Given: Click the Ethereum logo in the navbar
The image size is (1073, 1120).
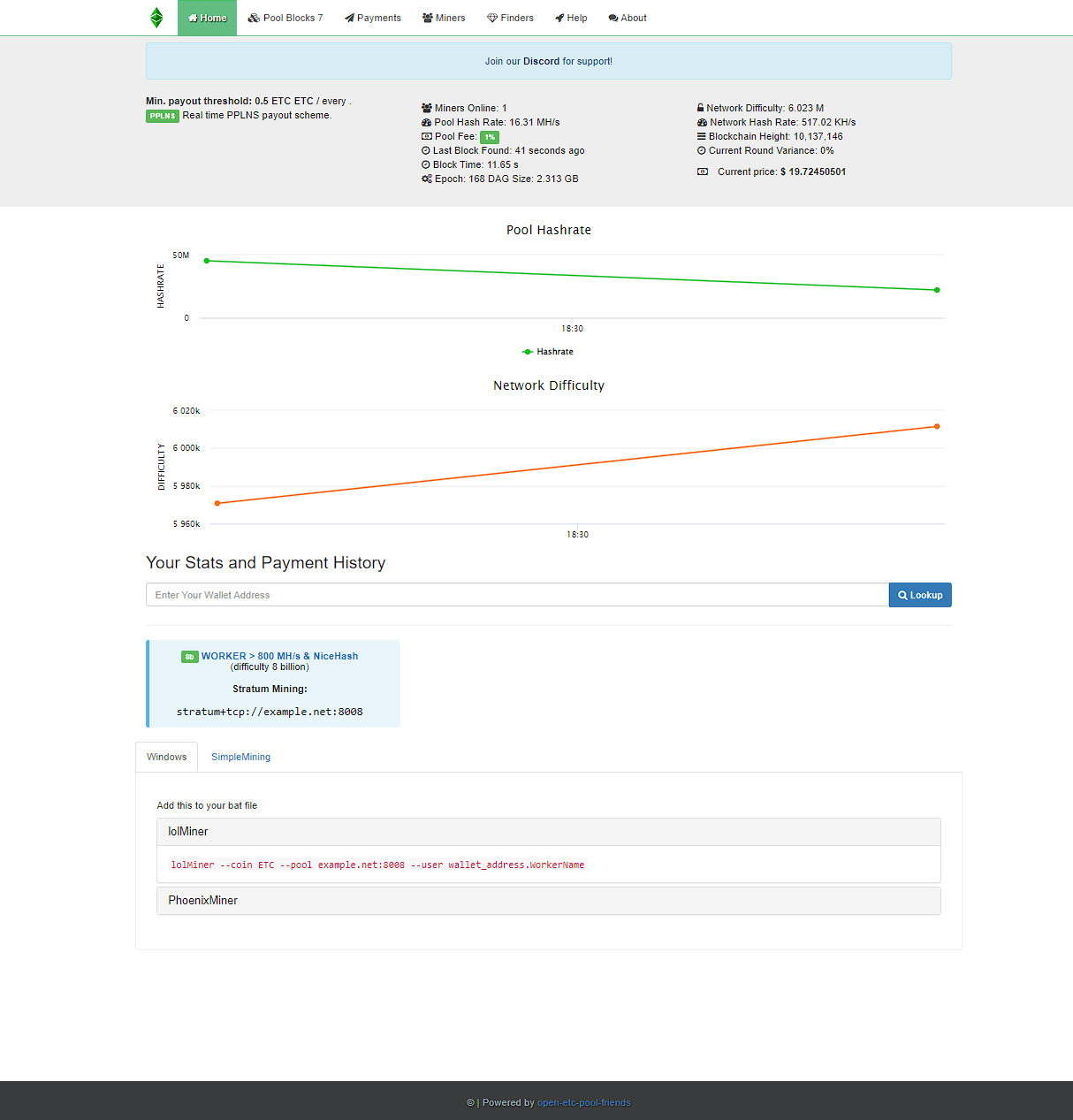Looking at the screenshot, I should (156, 17).
